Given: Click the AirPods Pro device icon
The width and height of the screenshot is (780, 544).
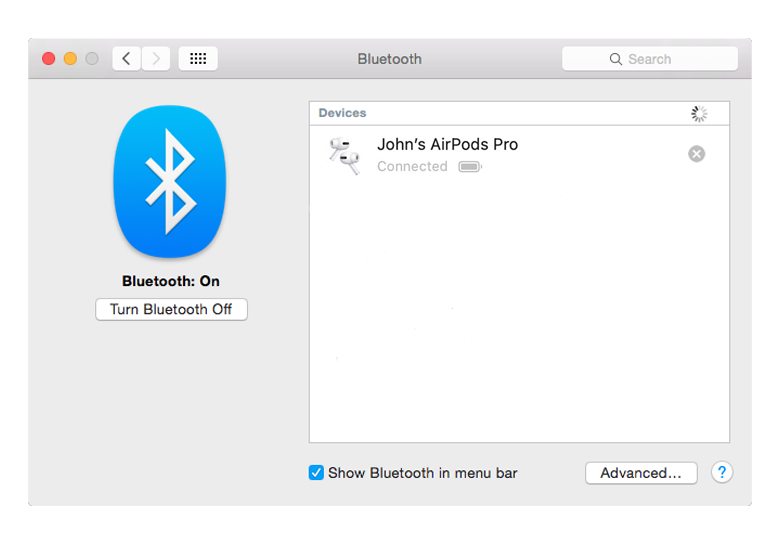Looking at the screenshot, I should [343, 155].
